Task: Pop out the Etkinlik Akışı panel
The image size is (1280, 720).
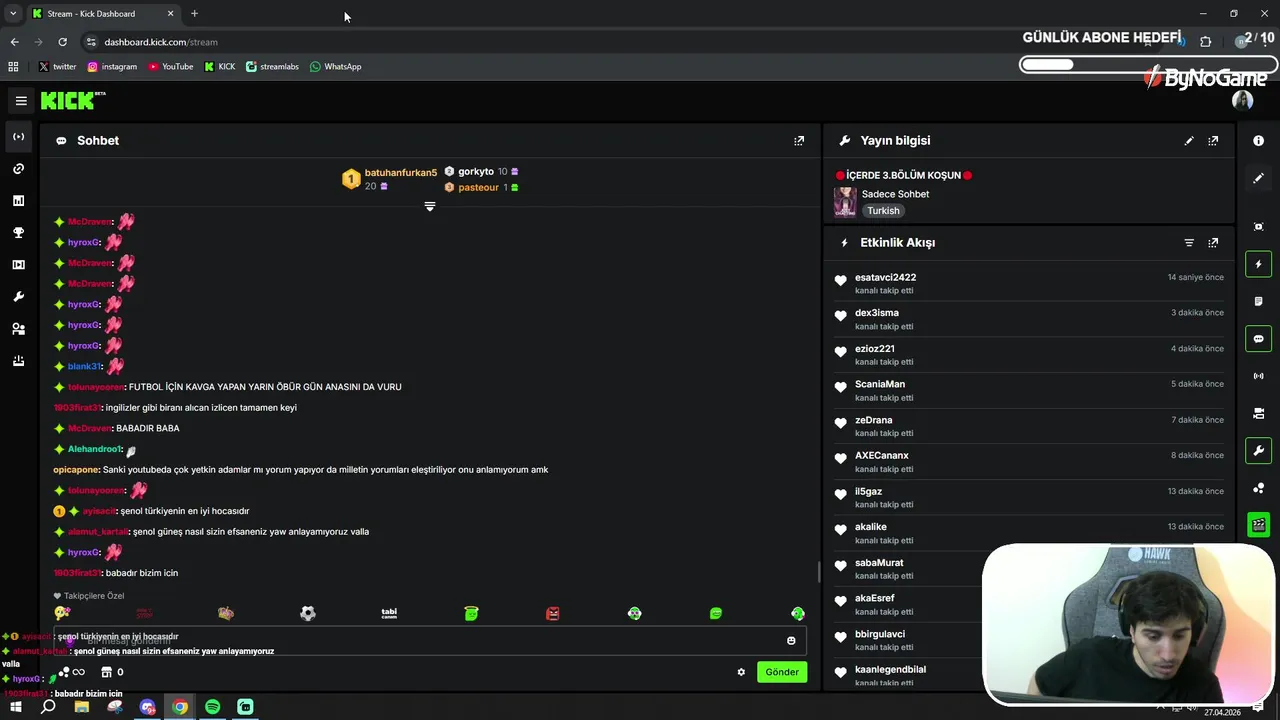Action: [1213, 243]
